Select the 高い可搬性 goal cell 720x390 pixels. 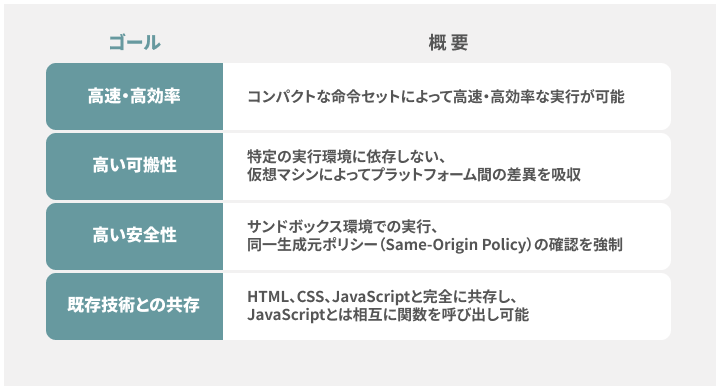[x=135, y=166]
